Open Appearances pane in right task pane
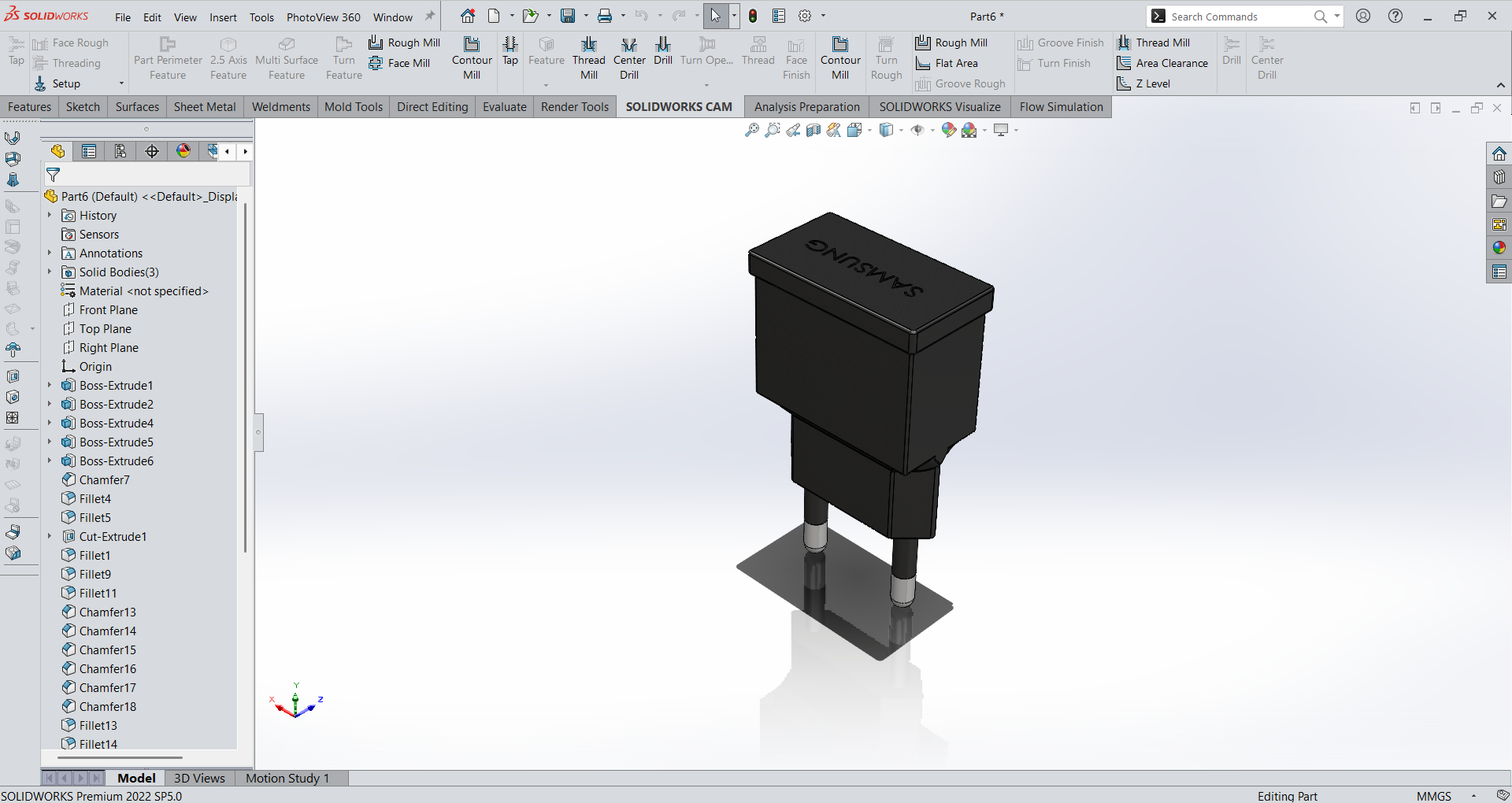The width and height of the screenshot is (1512, 803). pos(1499,248)
